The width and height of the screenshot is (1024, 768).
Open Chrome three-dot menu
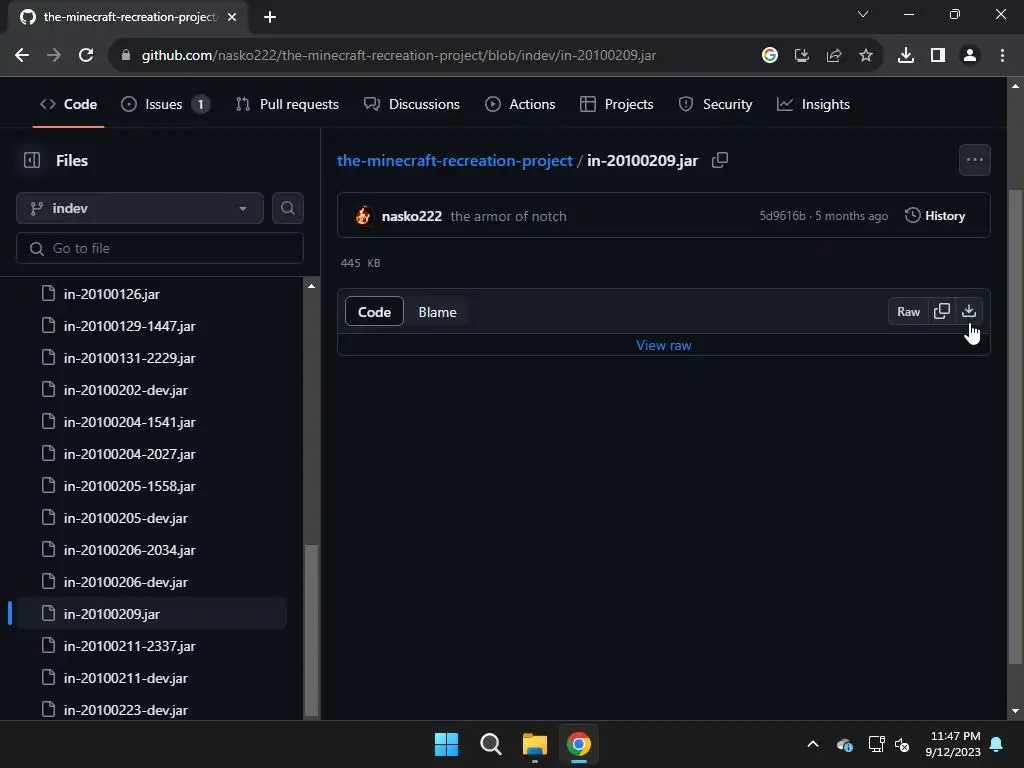1002,56
